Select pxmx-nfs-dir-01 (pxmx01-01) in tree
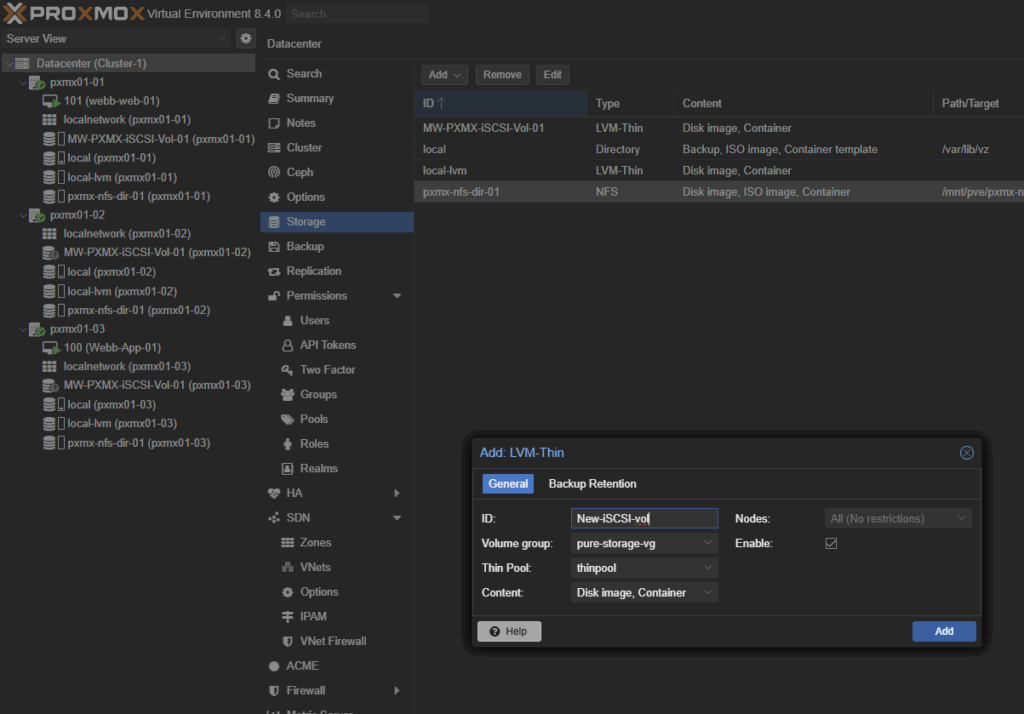 (x=138, y=196)
